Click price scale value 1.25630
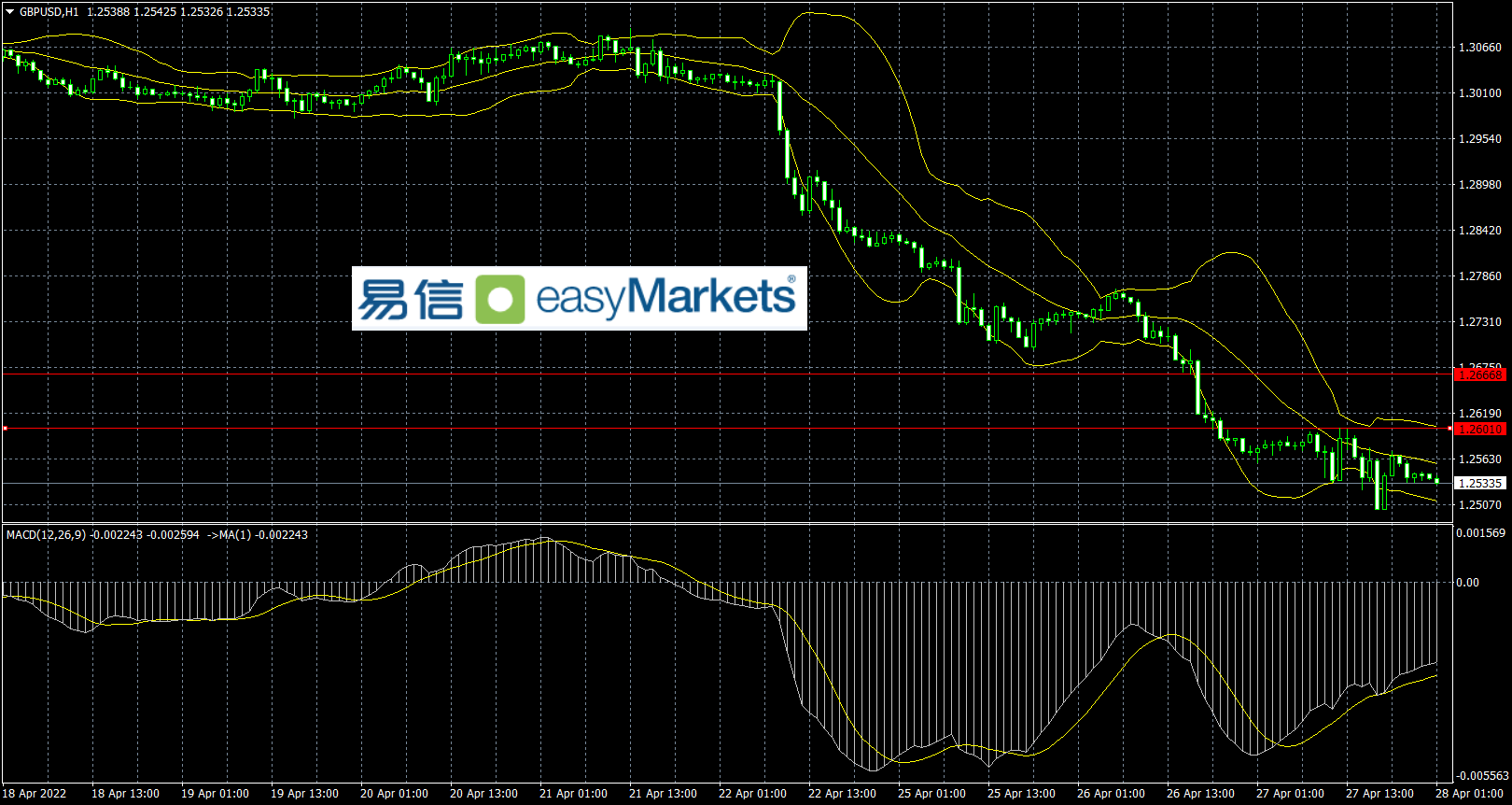The width and height of the screenshot is (1512, 805). [x=1480, y=459]
